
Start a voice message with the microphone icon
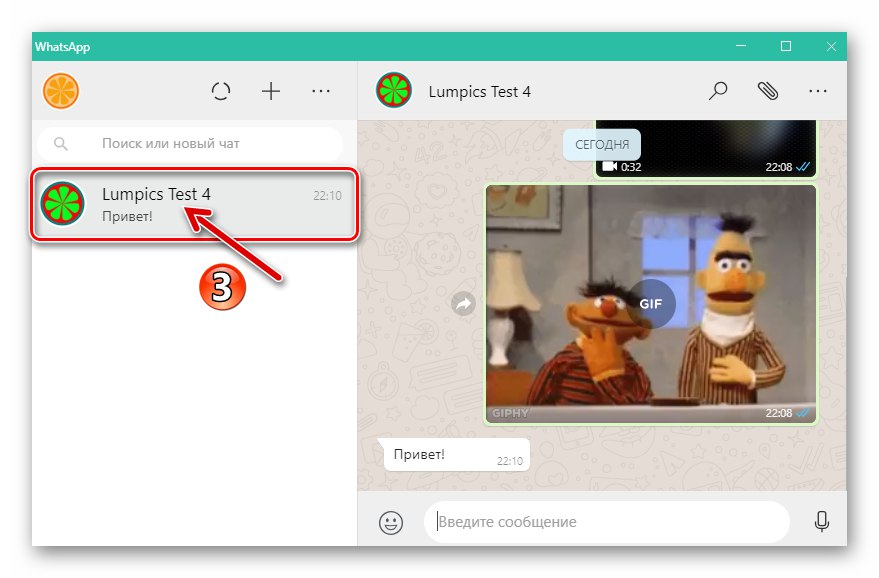coord(821,521)
